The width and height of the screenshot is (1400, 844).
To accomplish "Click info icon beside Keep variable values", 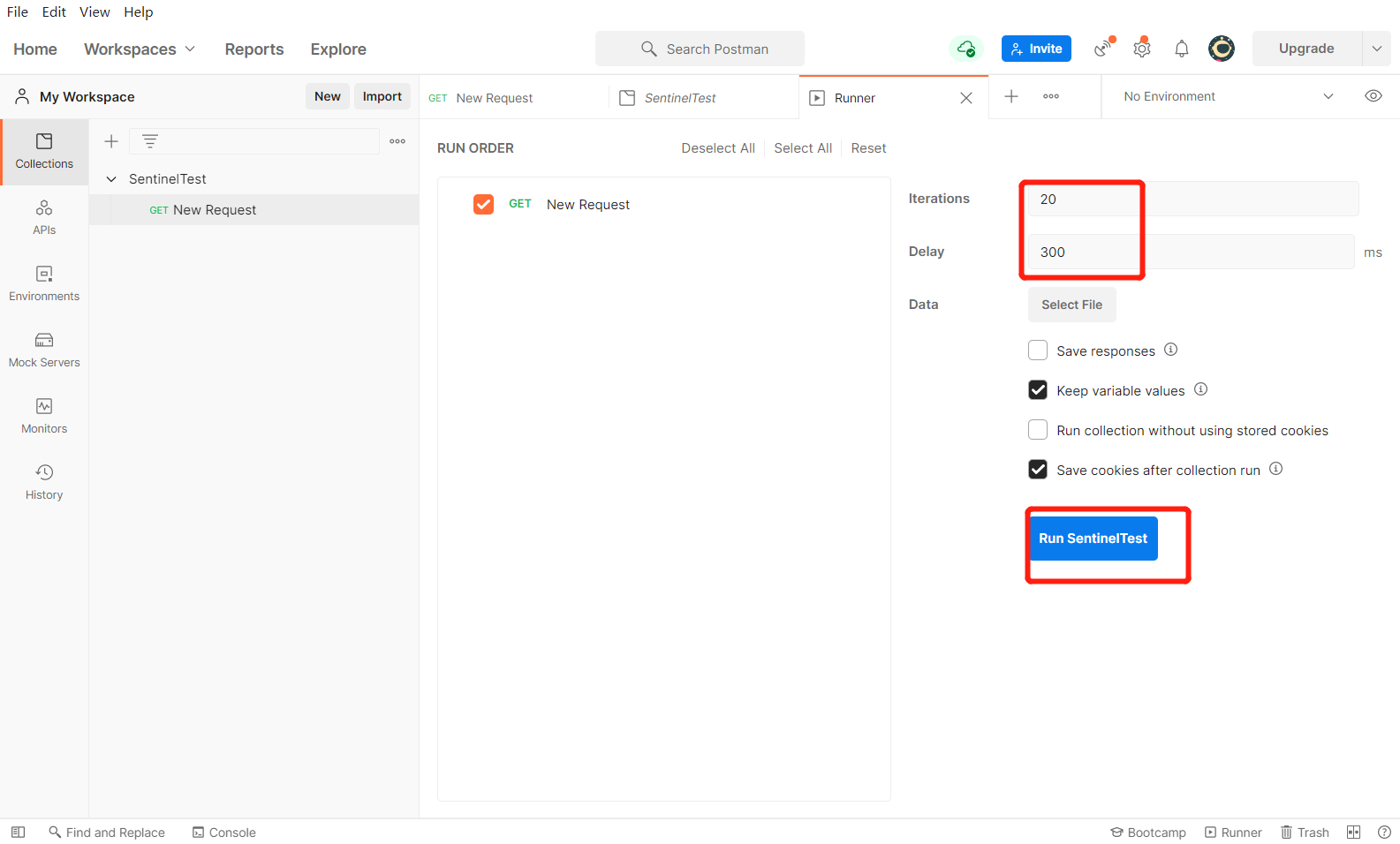I will (x=1200, y=389).
